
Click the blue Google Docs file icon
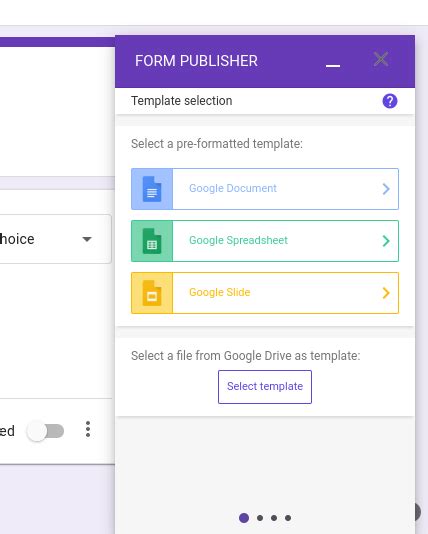152,189
